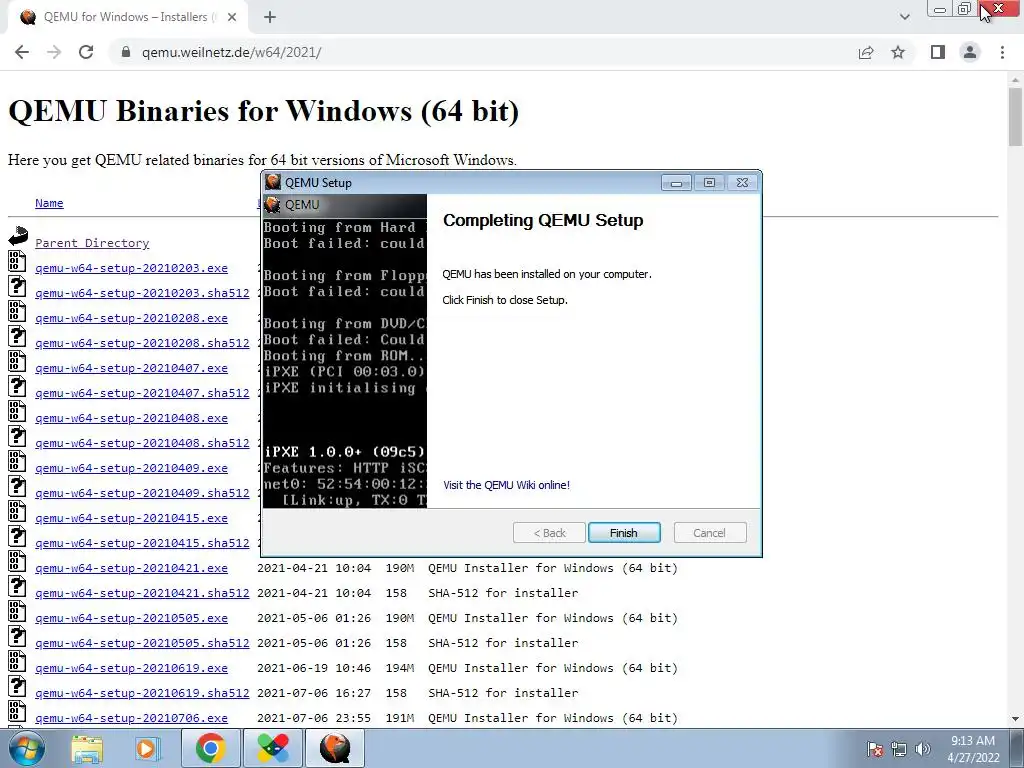Click the 194M size value in the listing
This screenshot has width=1024, height=768.
pyautogui.click(x=400, y=668)
